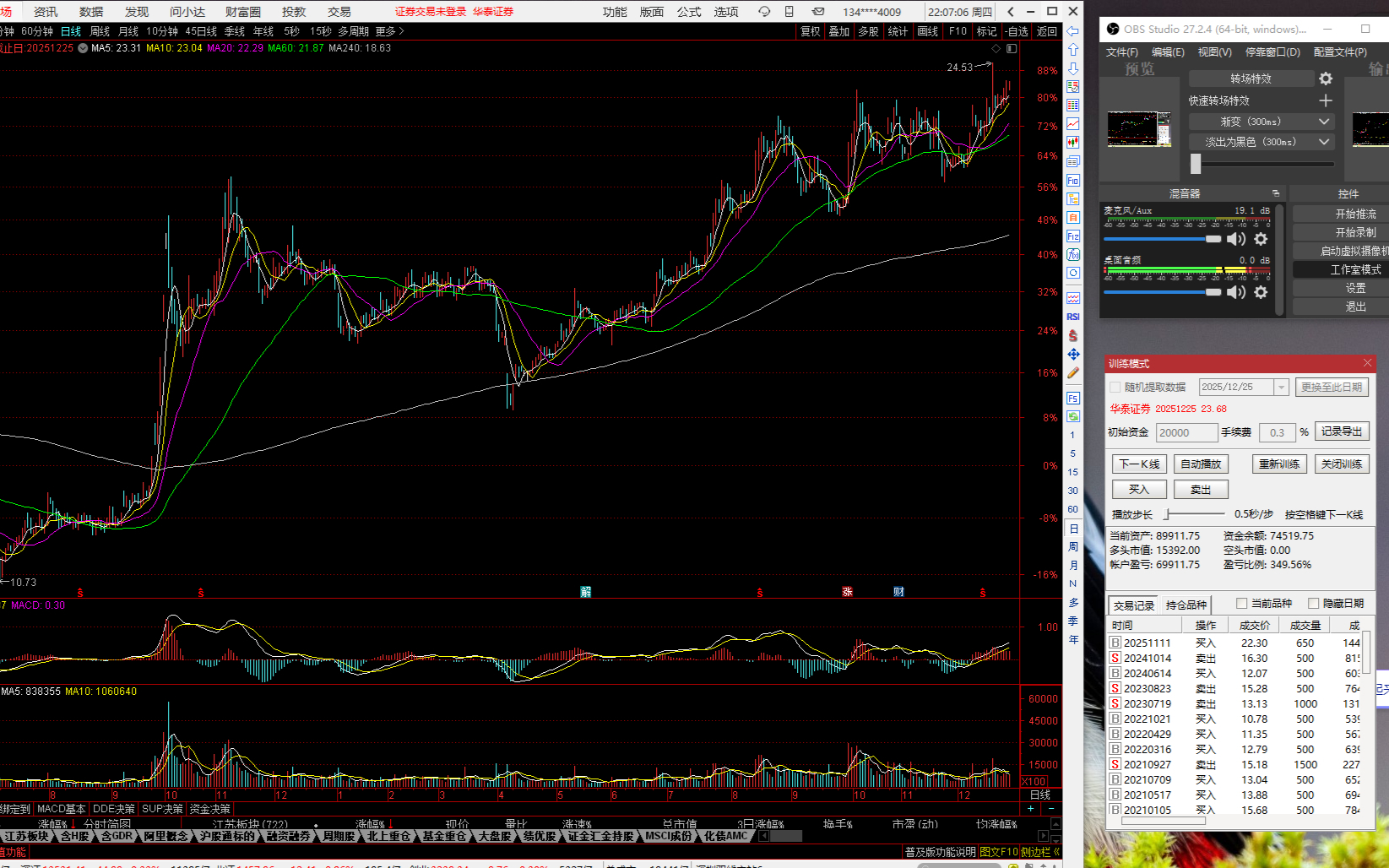The width and height of the screenshot is (1389, 868).
Task: Mute the 麦克风/Aux speaker icon
Action: pyautogui.click(x=1236, y=239)
